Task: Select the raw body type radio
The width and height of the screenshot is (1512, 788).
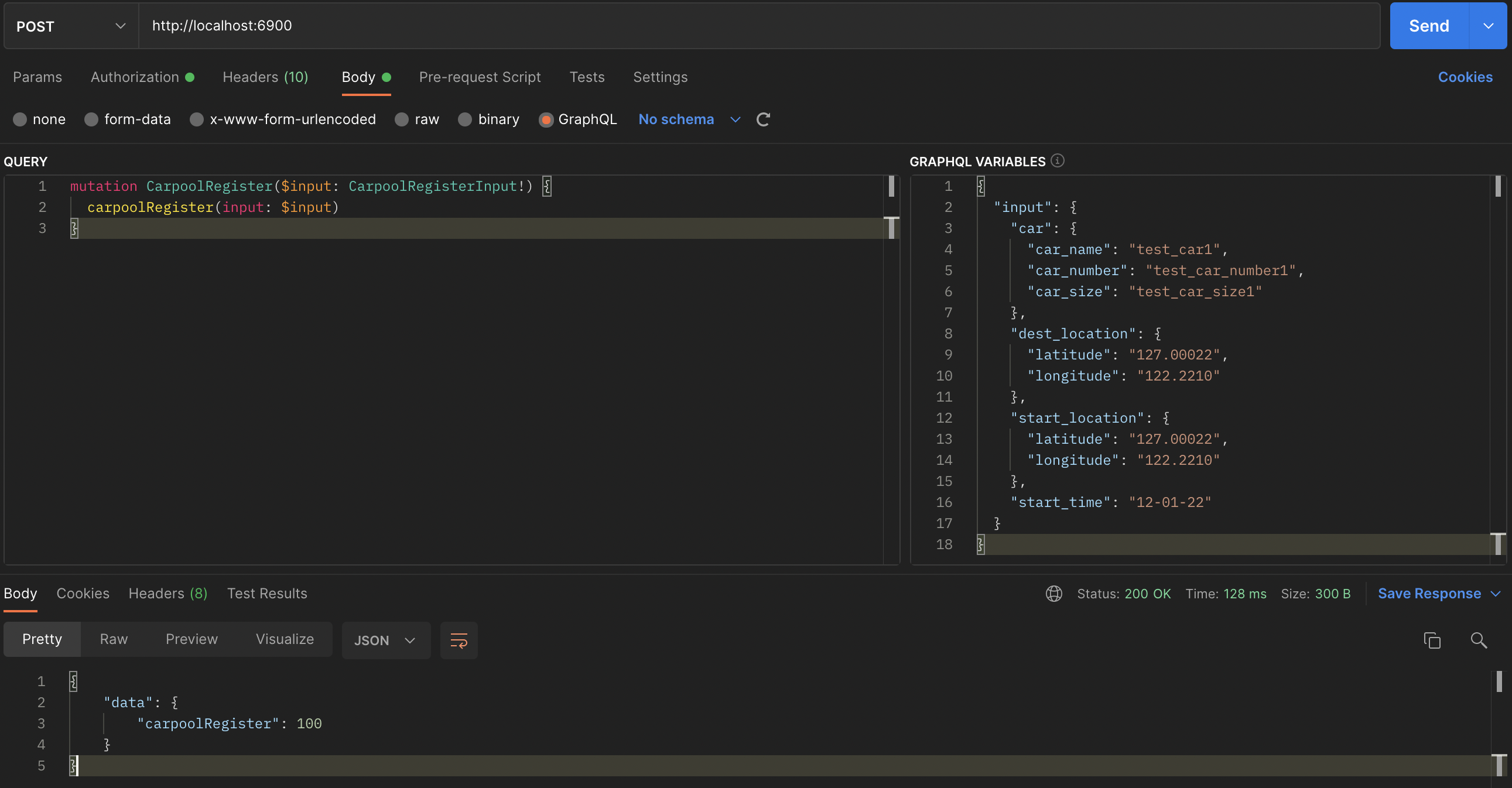Action: (402, 119)
